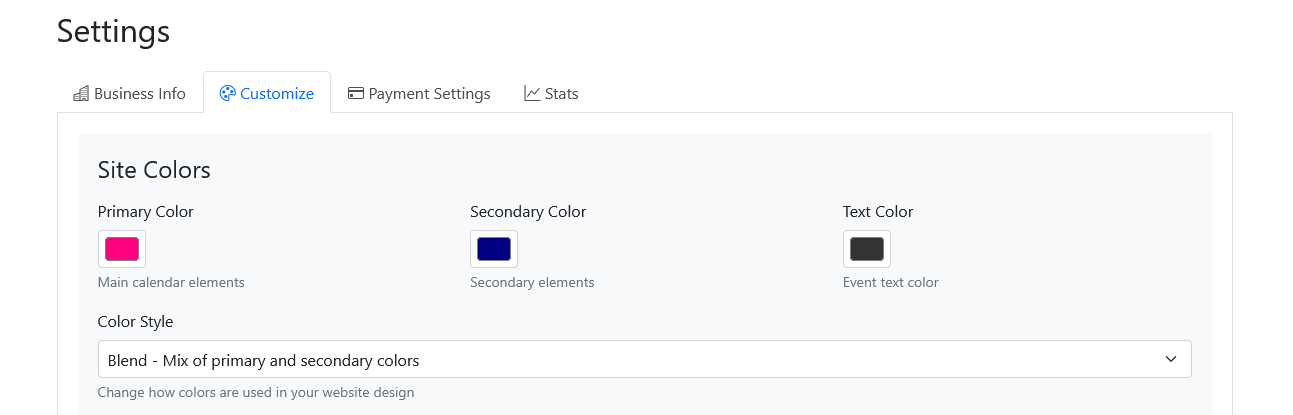Click the Color Style field label
Screen dimensions: 1293x415
135,322
